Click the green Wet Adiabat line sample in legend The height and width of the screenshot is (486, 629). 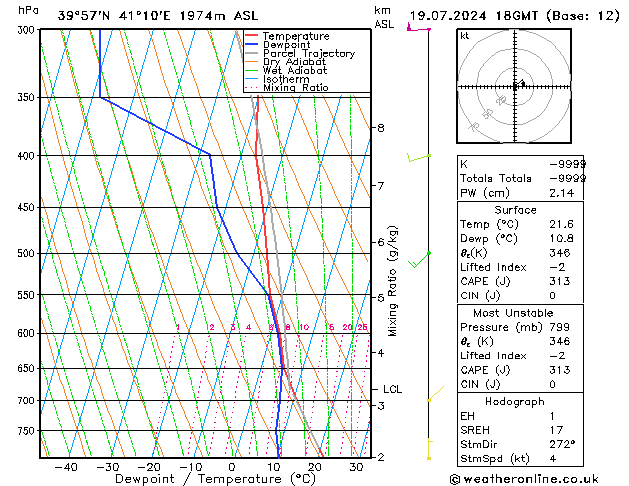point(251,70)
